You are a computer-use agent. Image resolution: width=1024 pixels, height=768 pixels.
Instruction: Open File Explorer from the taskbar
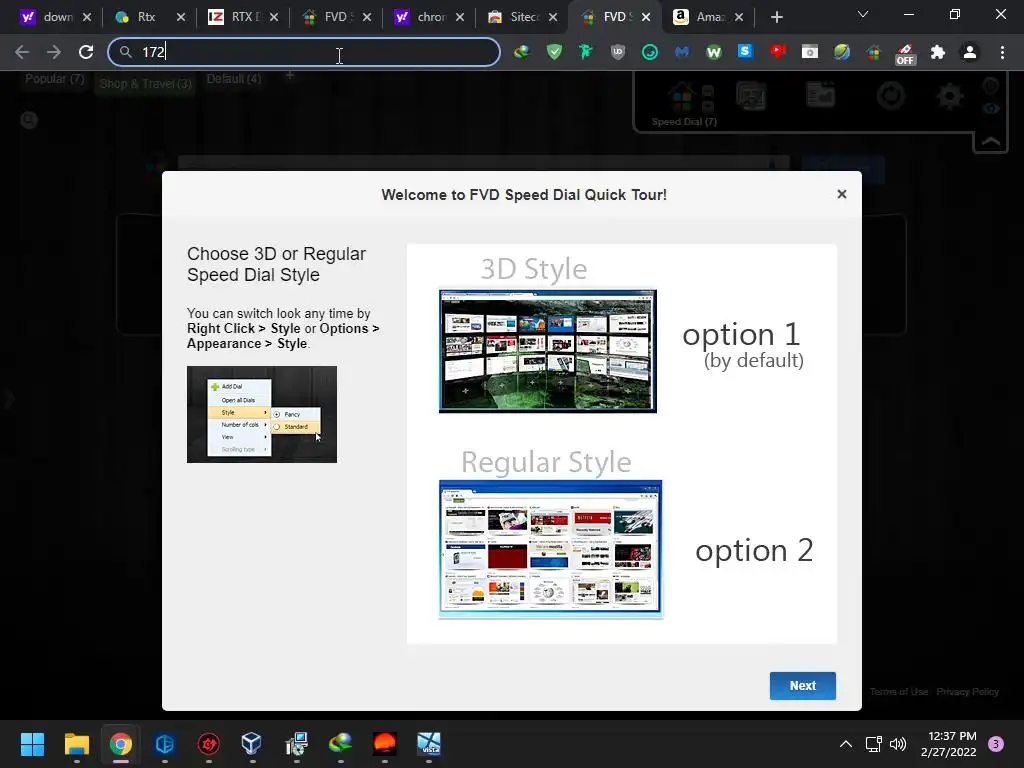coord(76,744)
